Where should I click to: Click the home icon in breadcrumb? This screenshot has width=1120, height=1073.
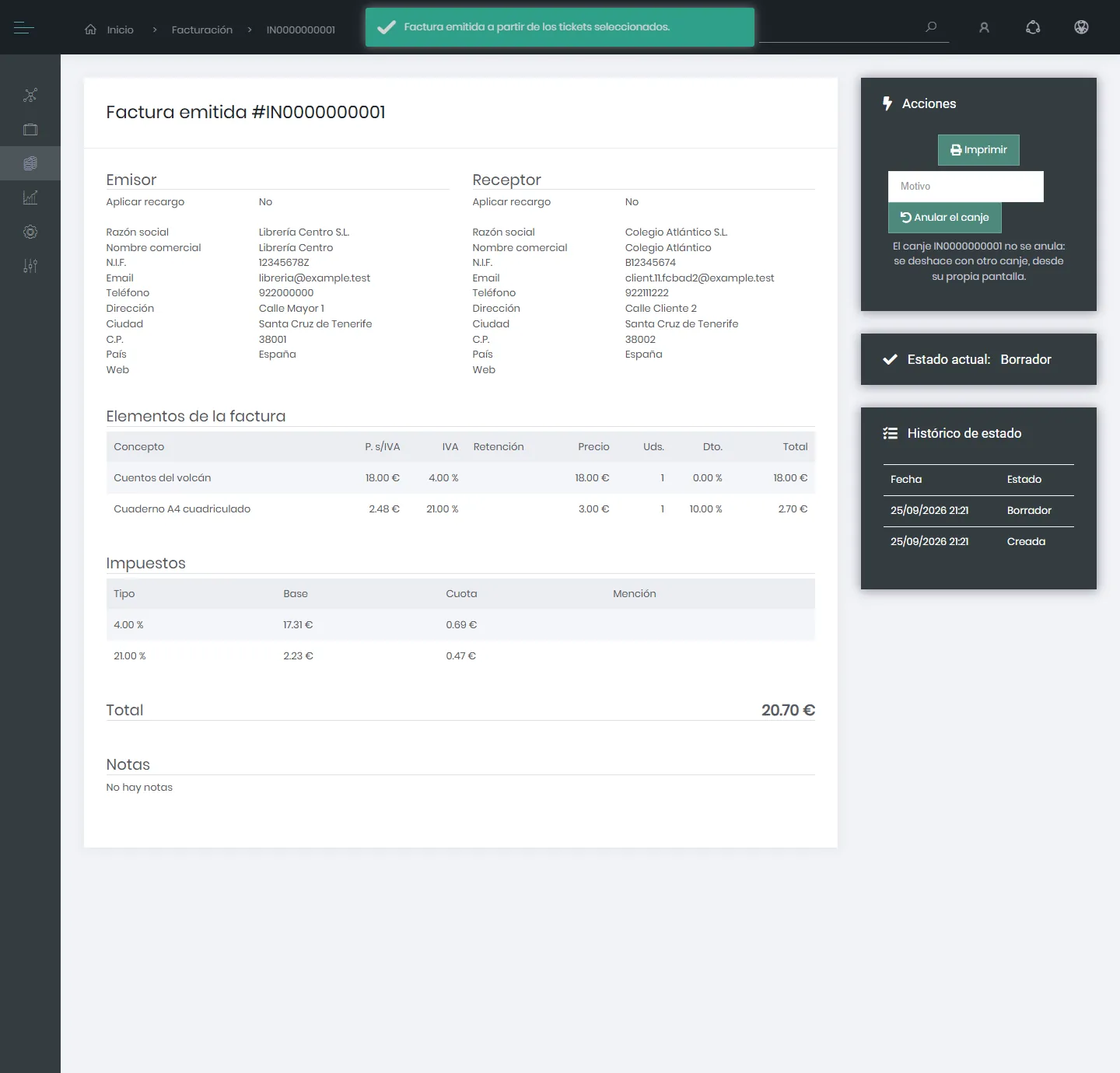pos(91,30)
